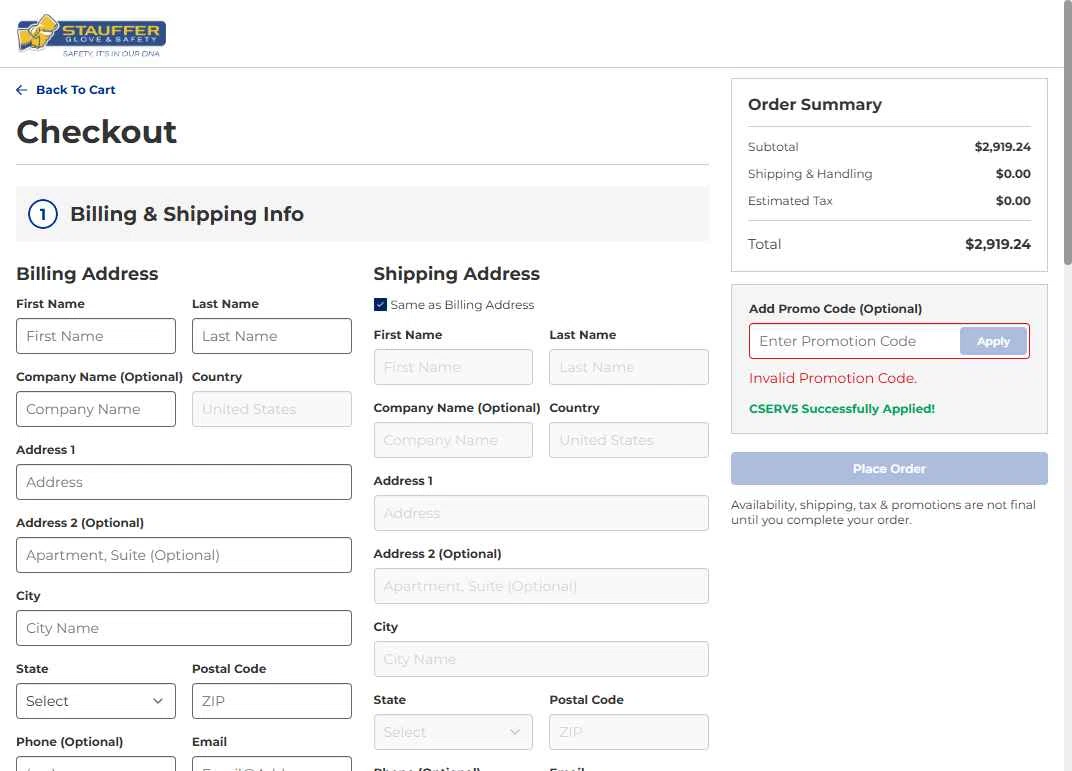
Task: Click shipping First Name field
Action: [x=453, y=367]
